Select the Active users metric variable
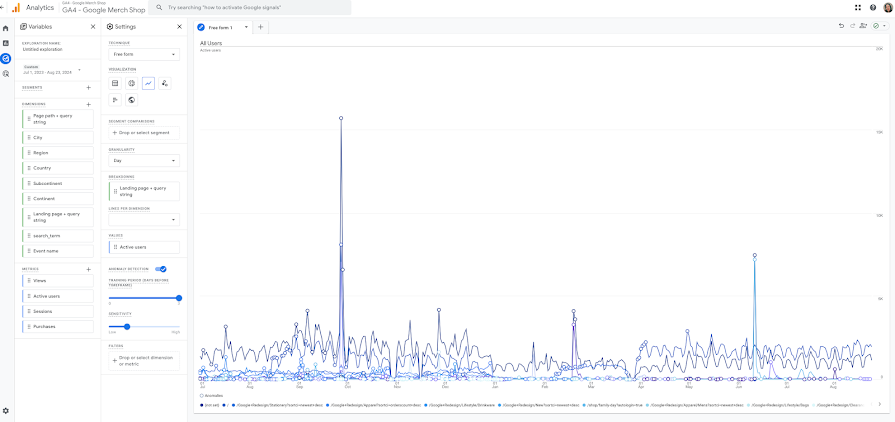The image size is (895, 422). (58, 296)
